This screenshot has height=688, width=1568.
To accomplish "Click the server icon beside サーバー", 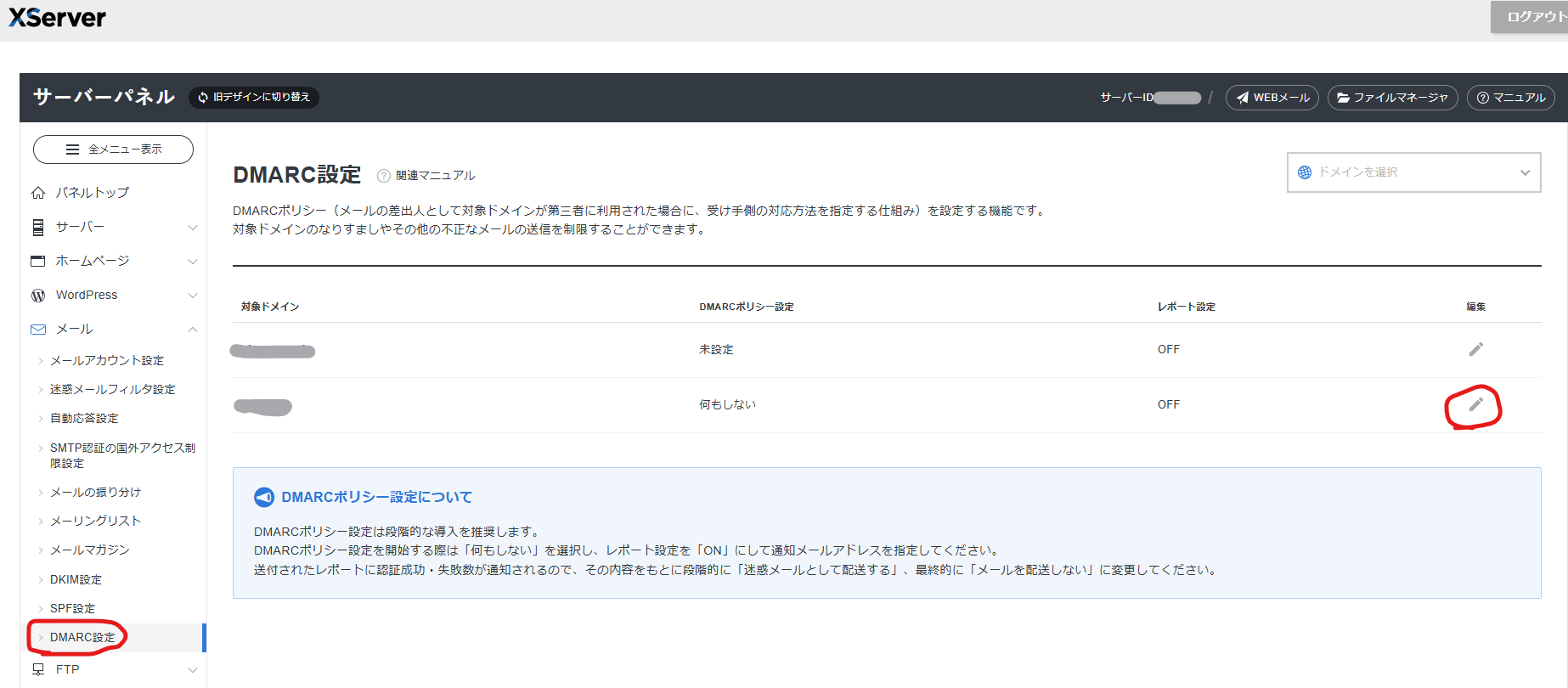I will click(x=38, y=227).
